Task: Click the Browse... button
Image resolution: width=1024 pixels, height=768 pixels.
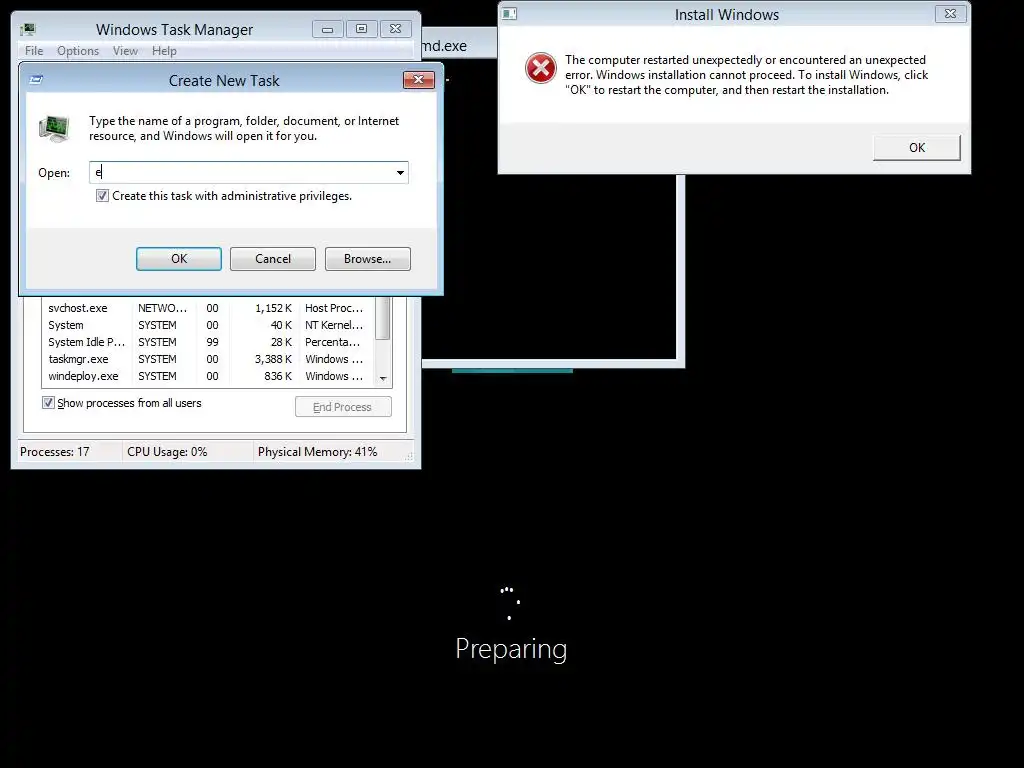Action: pyautogui.click(x=368, y=259)
